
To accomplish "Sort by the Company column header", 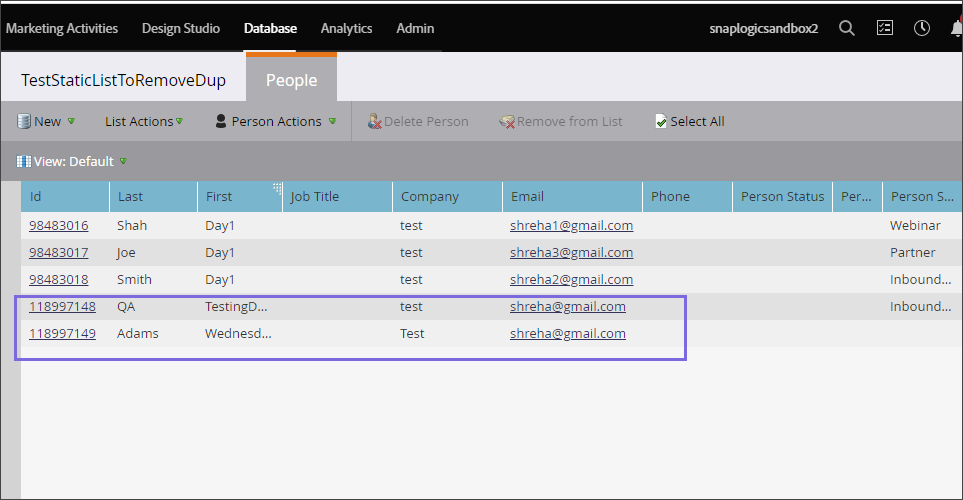I will click(x=447, y=197).
